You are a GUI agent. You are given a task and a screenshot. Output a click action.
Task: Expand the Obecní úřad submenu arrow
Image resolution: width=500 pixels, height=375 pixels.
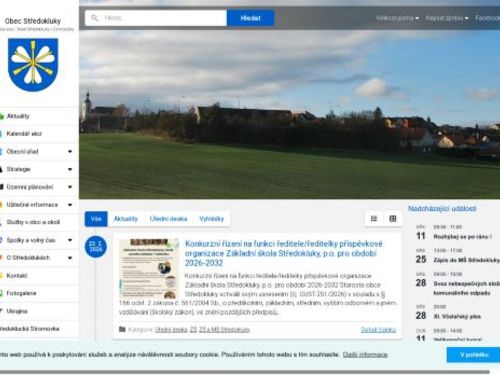[x=70, y=152]
